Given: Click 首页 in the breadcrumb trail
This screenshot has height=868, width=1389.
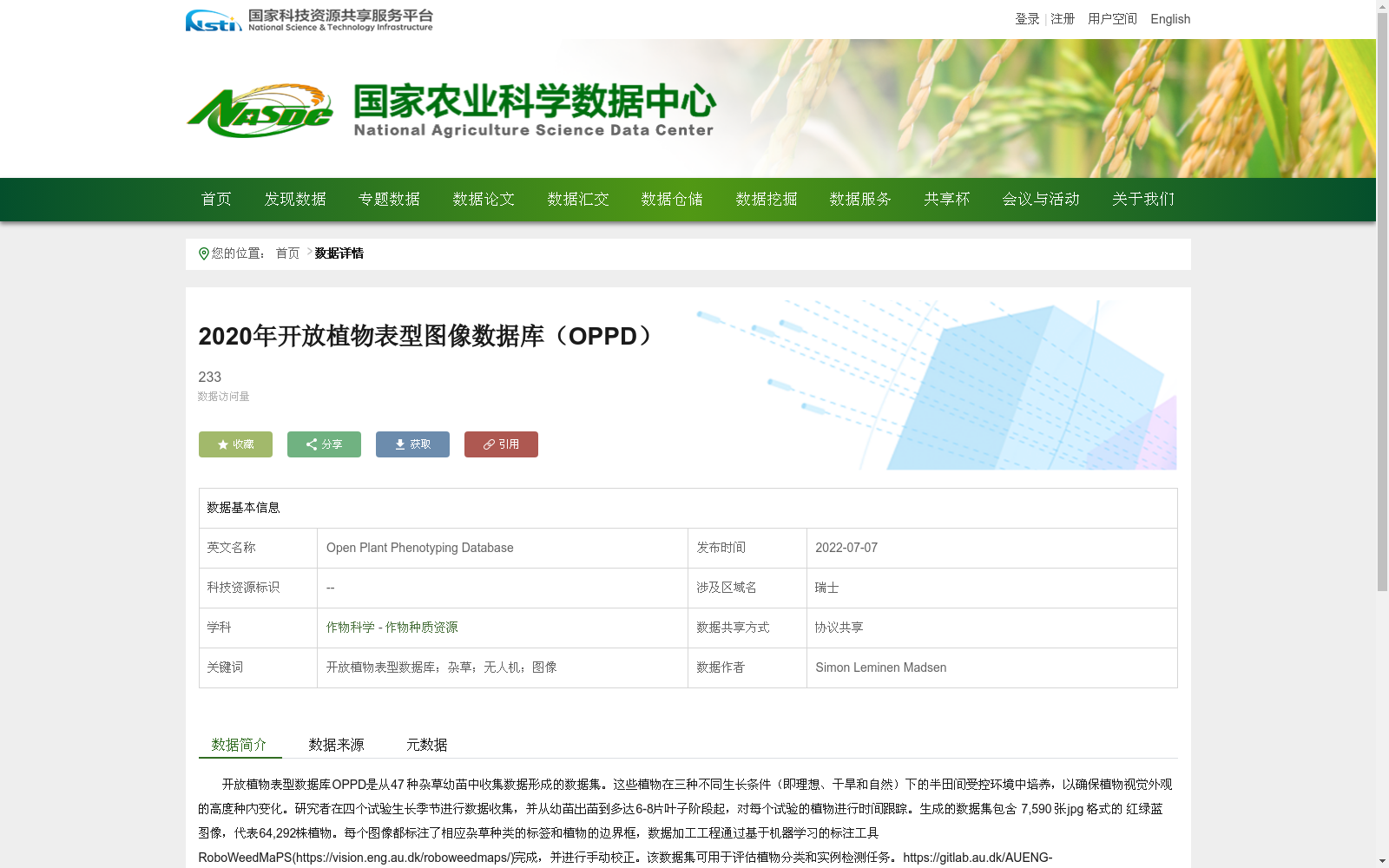Looking at the screenshot, I should click(287, 253).
